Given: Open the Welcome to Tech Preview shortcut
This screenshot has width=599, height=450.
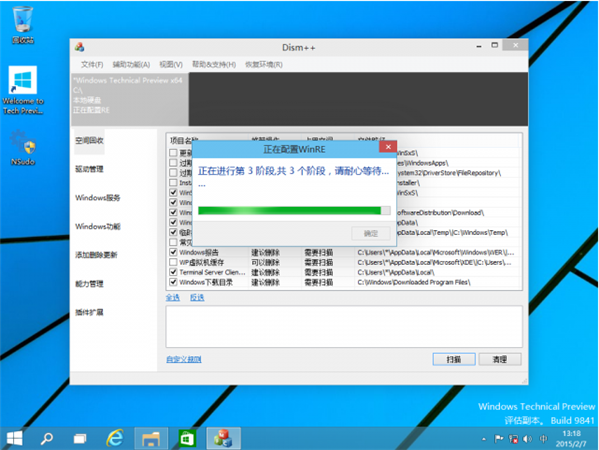Looking at the screenshot, I should (x=23, y=90).
